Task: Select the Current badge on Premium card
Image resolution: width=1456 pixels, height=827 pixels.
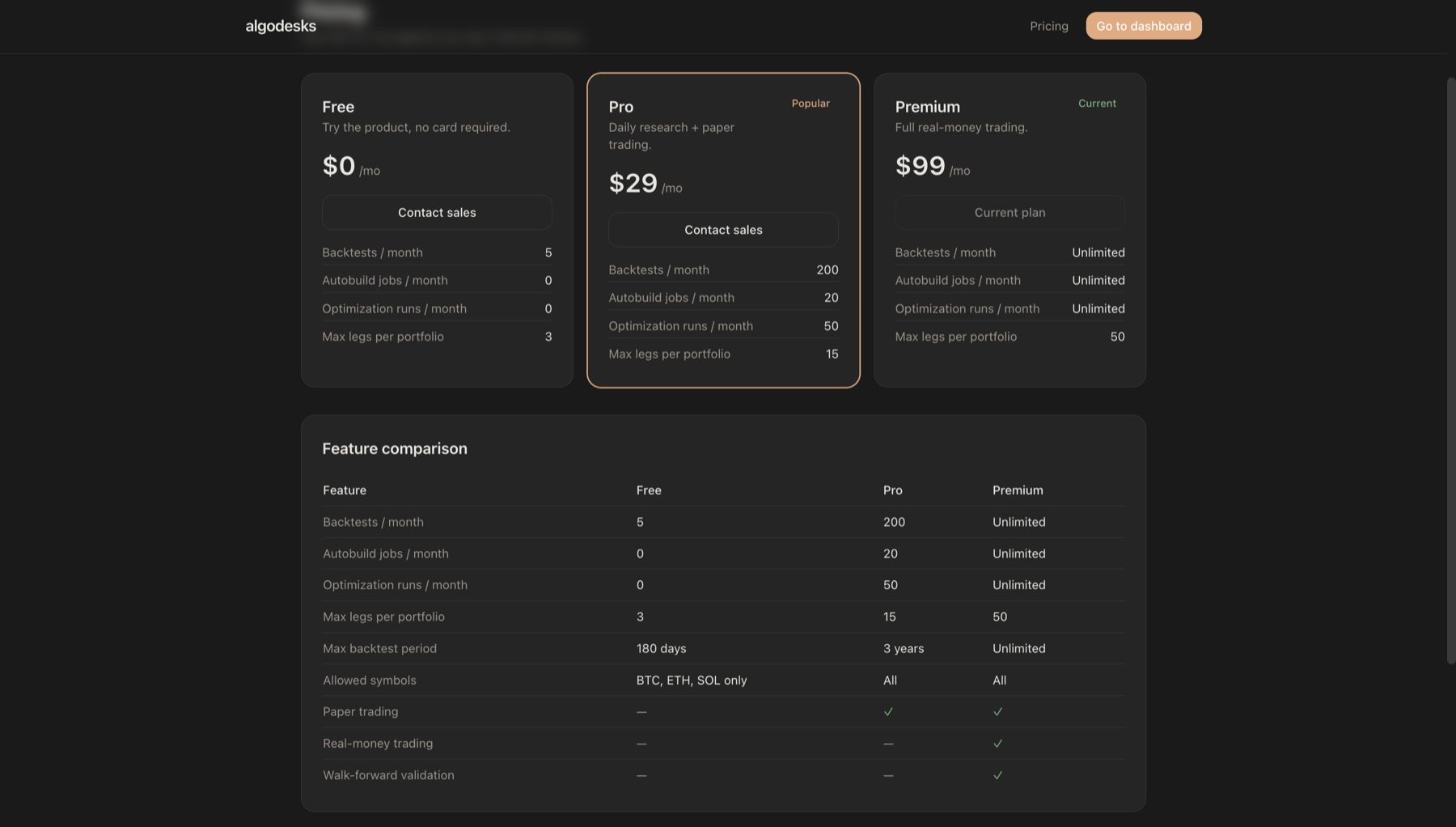Action: (x=1097, y=104)
